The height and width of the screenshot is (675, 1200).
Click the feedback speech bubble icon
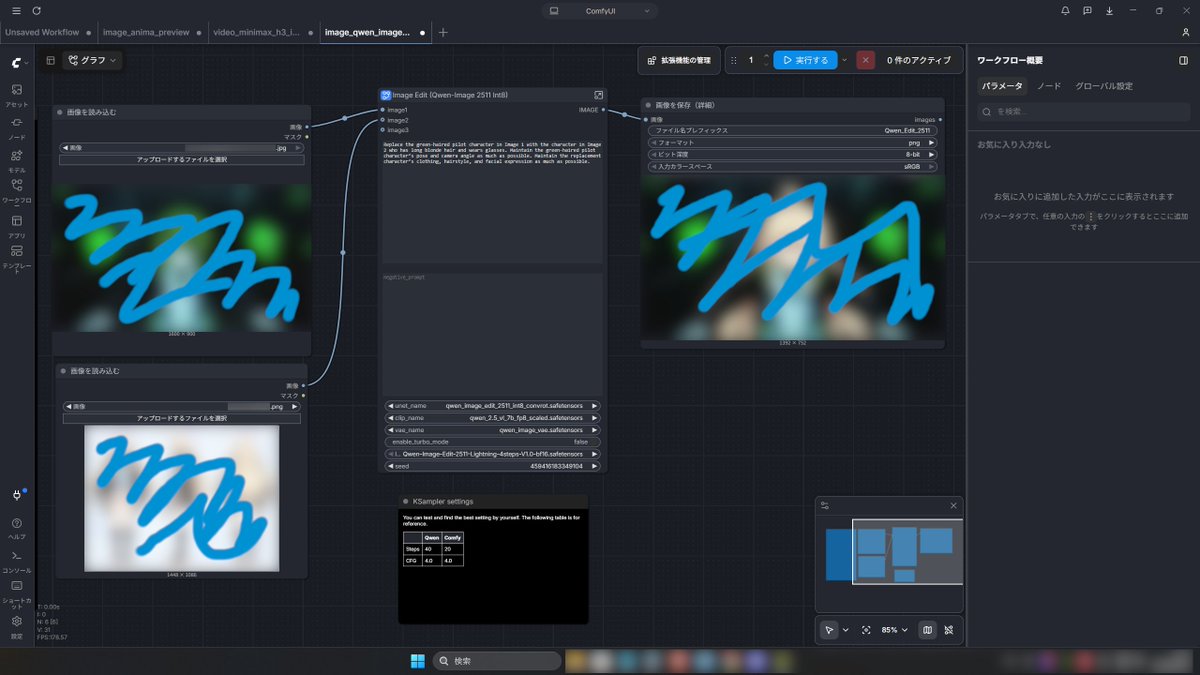(1087, 10)
